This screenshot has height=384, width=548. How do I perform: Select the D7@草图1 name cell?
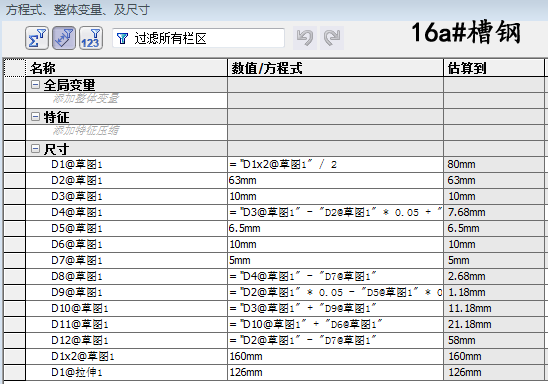tap(127, 261)
